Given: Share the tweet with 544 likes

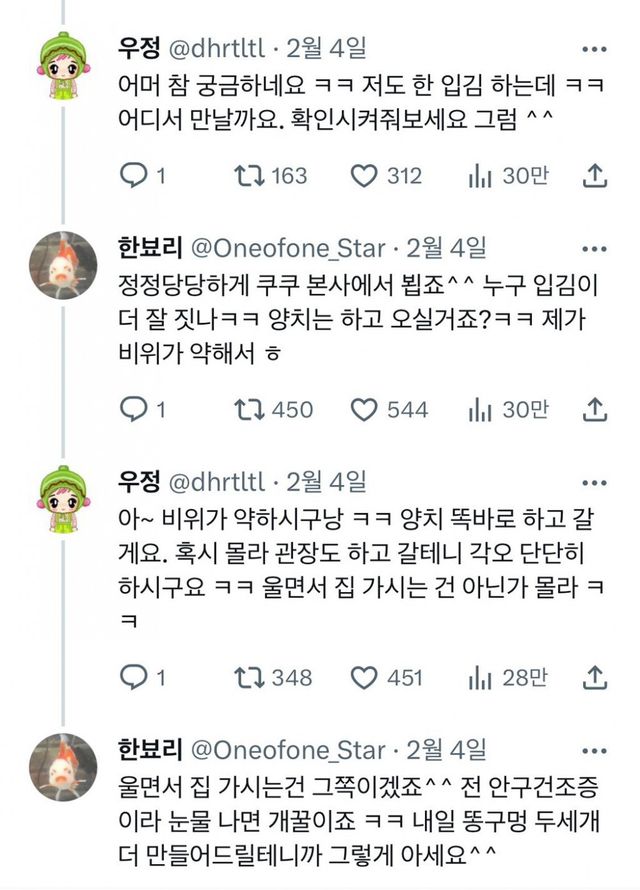Looking at the screenshot, I should [x=595, y=409].
